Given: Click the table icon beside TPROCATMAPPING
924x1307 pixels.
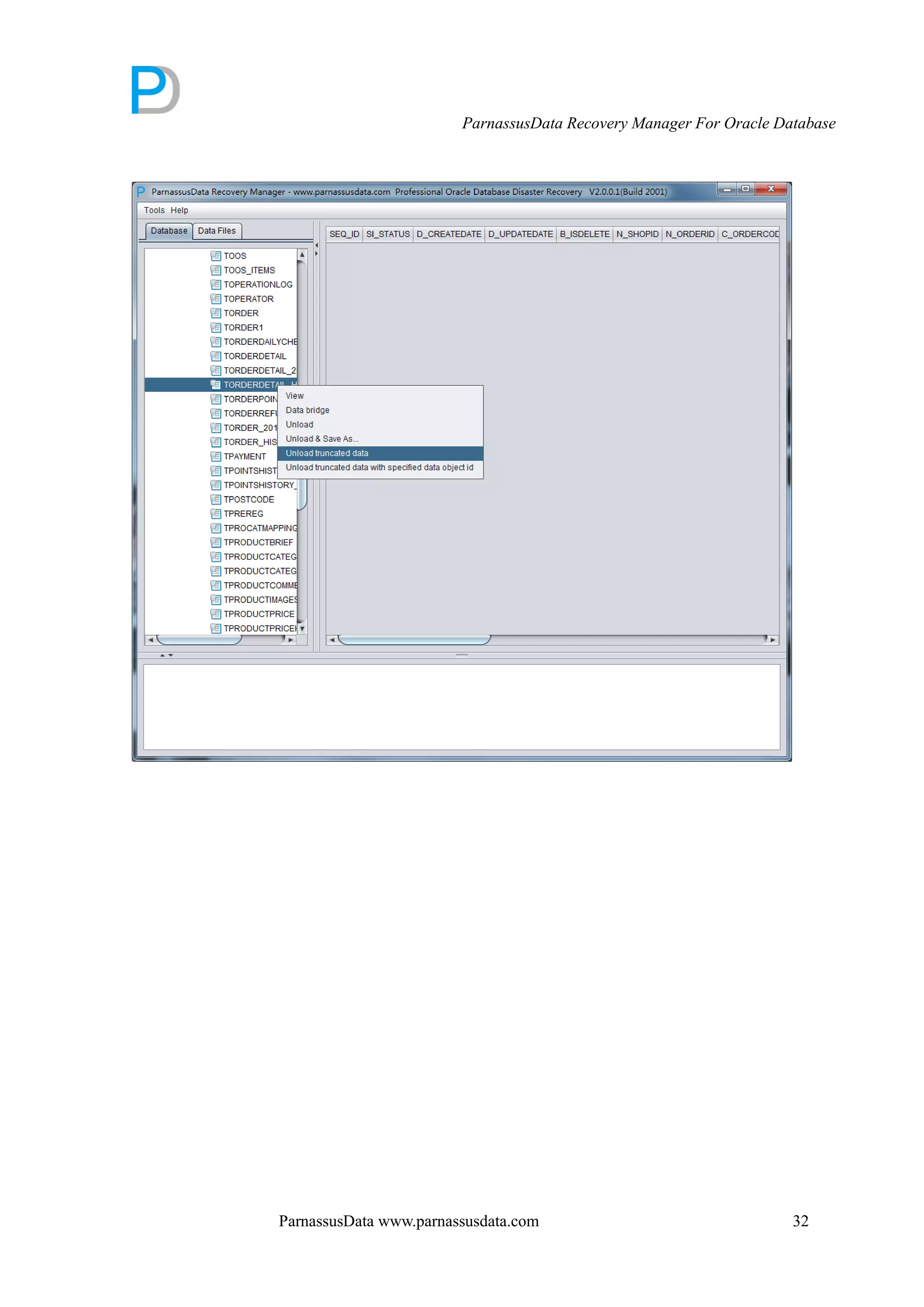Looking at the screenshot, I should click(216, 528).
